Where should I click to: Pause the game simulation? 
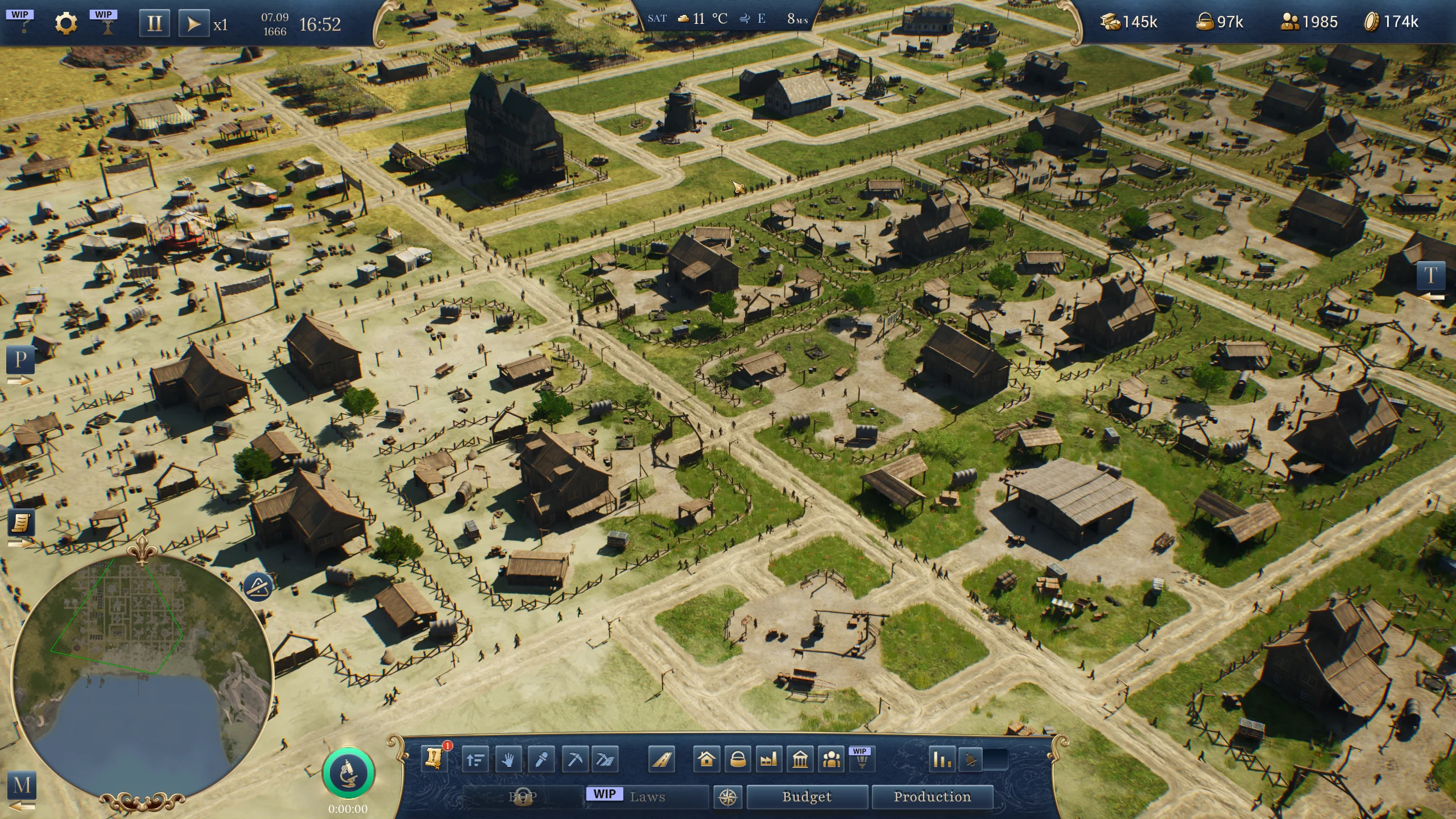[154, 24]
